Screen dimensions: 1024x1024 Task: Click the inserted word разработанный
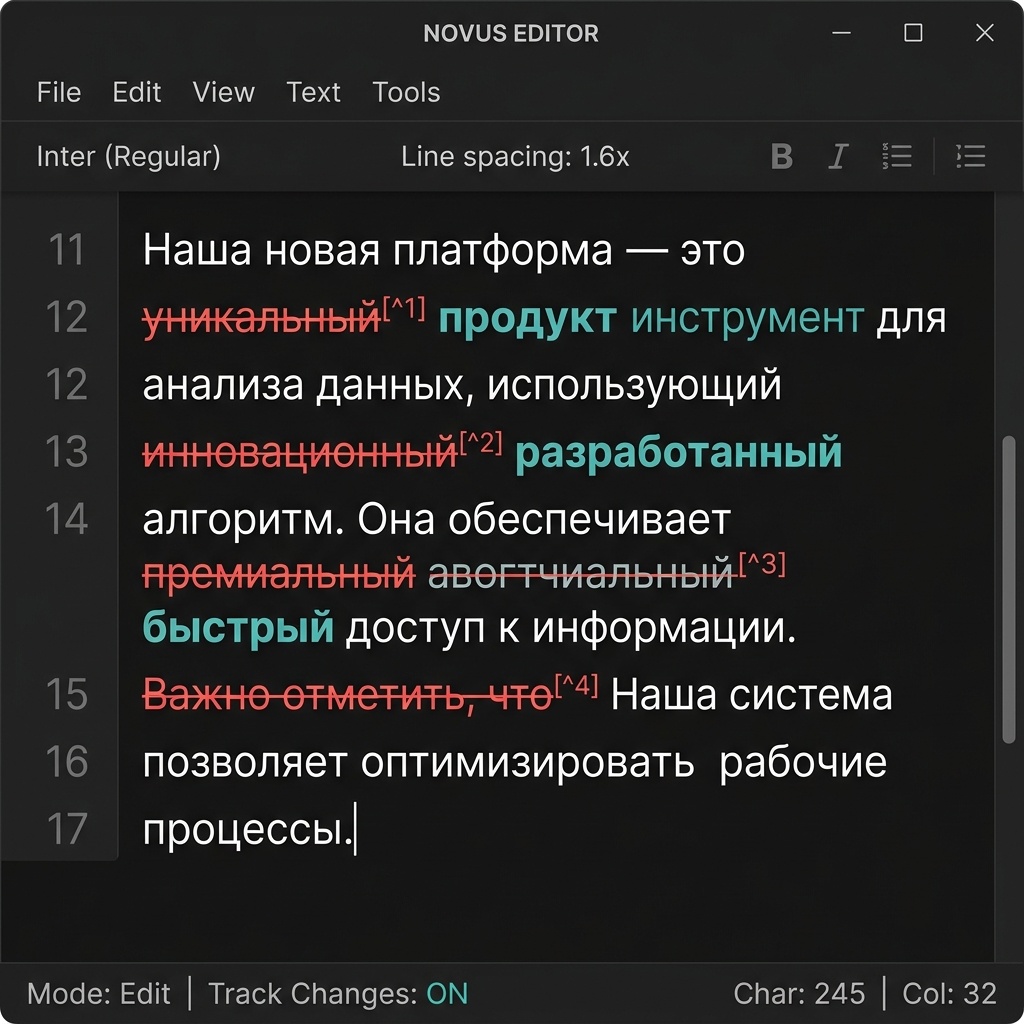point(679,453)
